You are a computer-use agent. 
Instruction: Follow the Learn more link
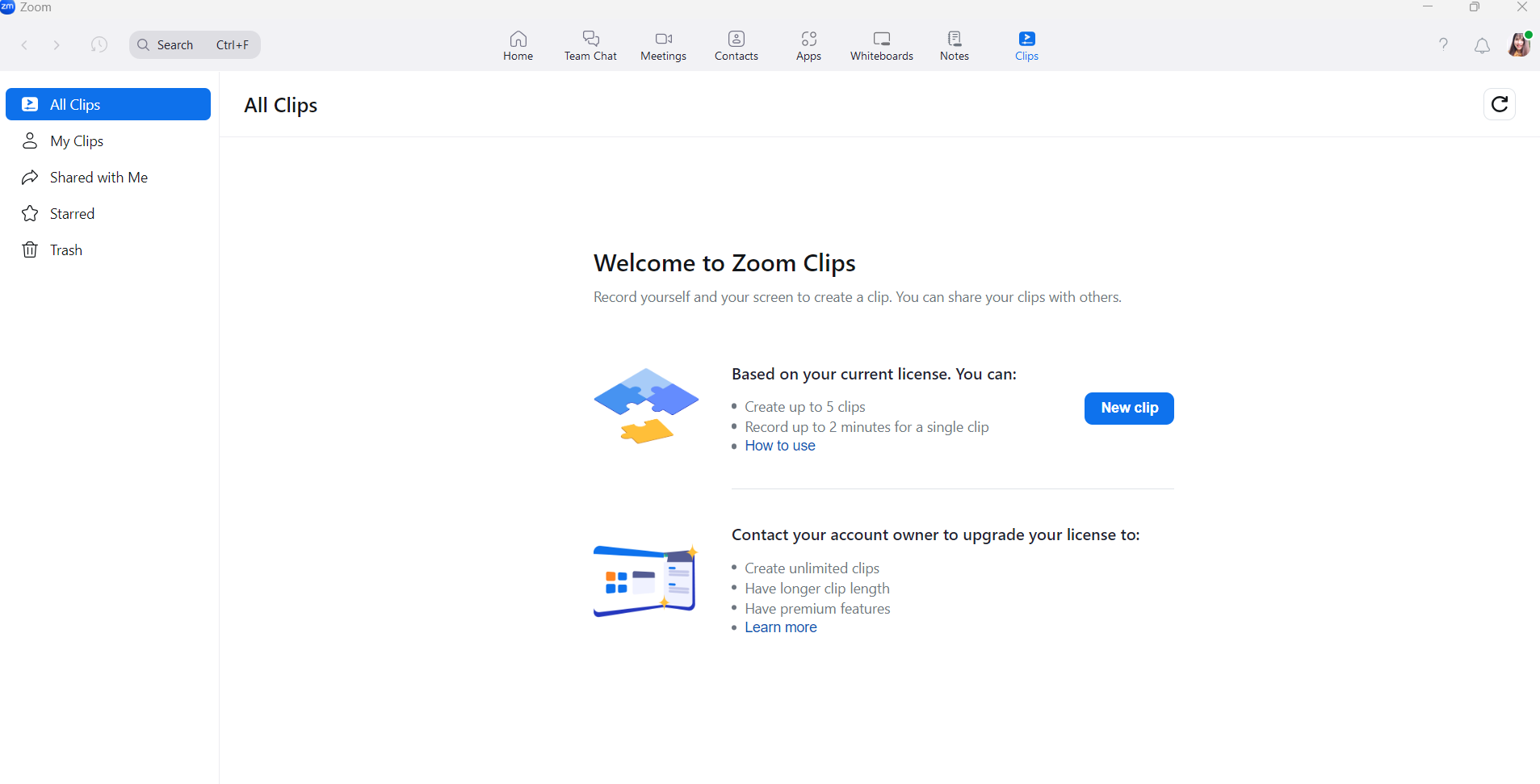(x=780, y=628)
